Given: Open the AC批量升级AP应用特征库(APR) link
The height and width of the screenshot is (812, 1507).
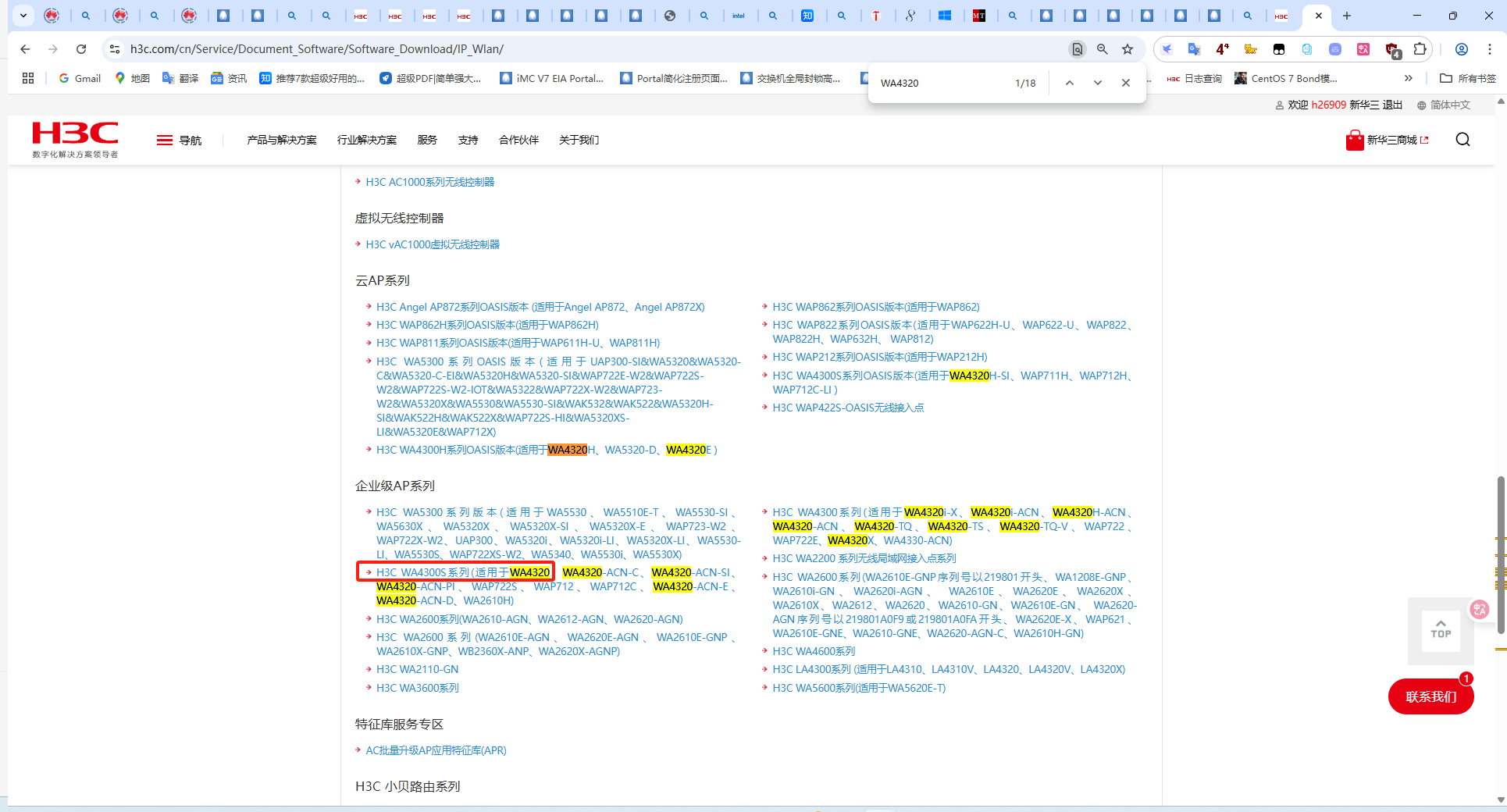Looking at the screenshot, I should [x=436, y=750].
